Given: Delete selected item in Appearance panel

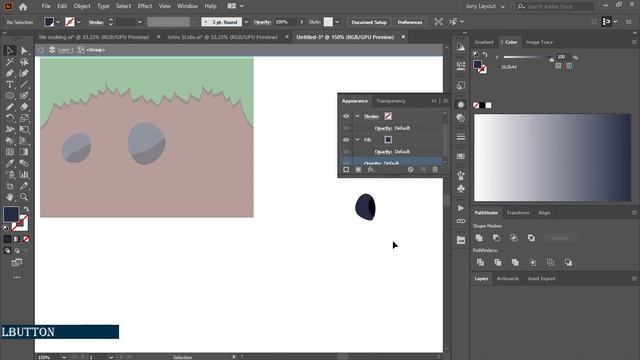Looking at the screenshot, I should click(435, 169).
